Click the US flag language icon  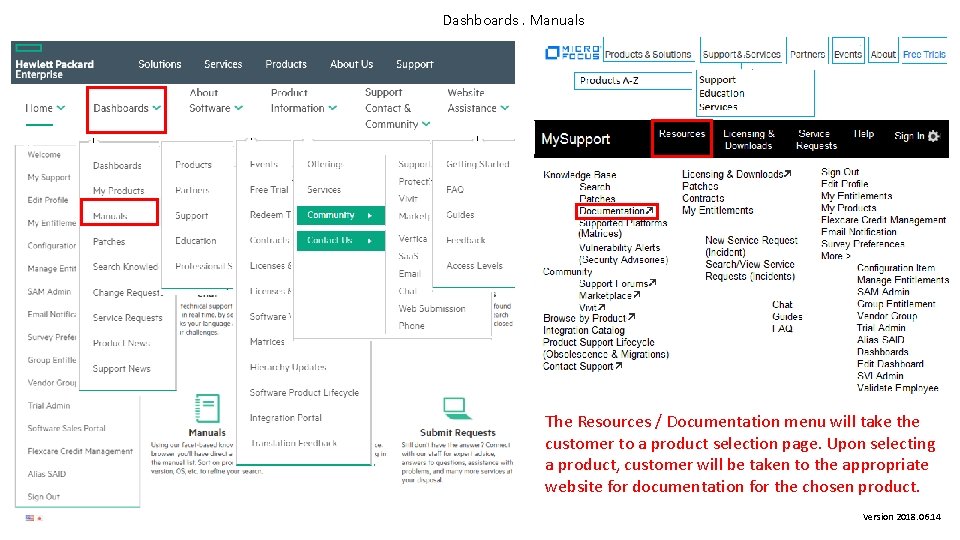[29, 518]
